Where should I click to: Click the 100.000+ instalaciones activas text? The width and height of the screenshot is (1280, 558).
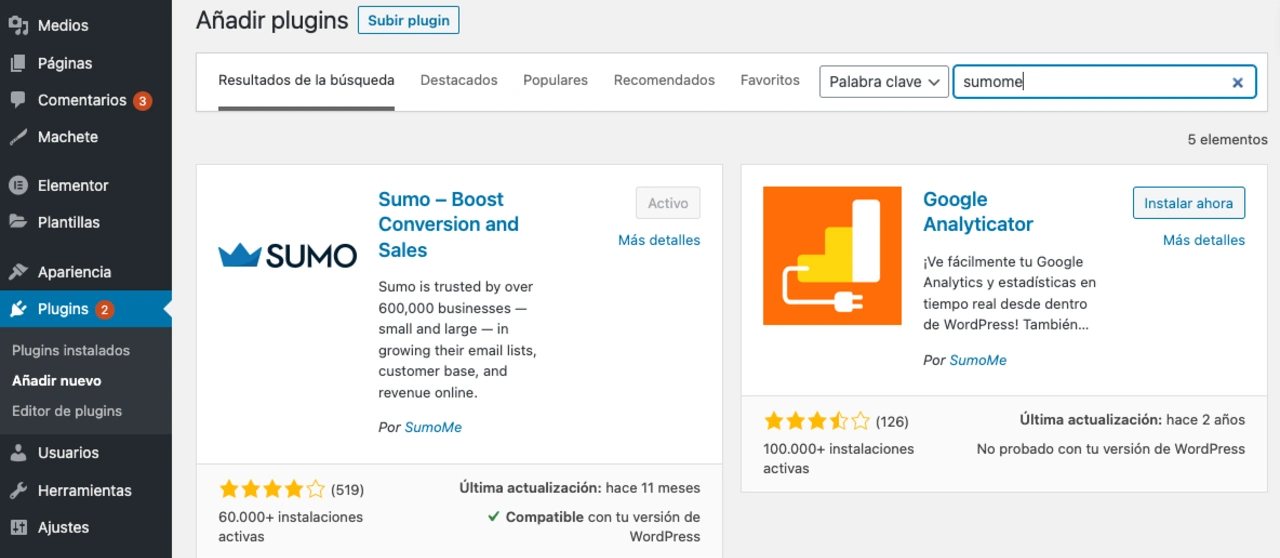(838, 458)
